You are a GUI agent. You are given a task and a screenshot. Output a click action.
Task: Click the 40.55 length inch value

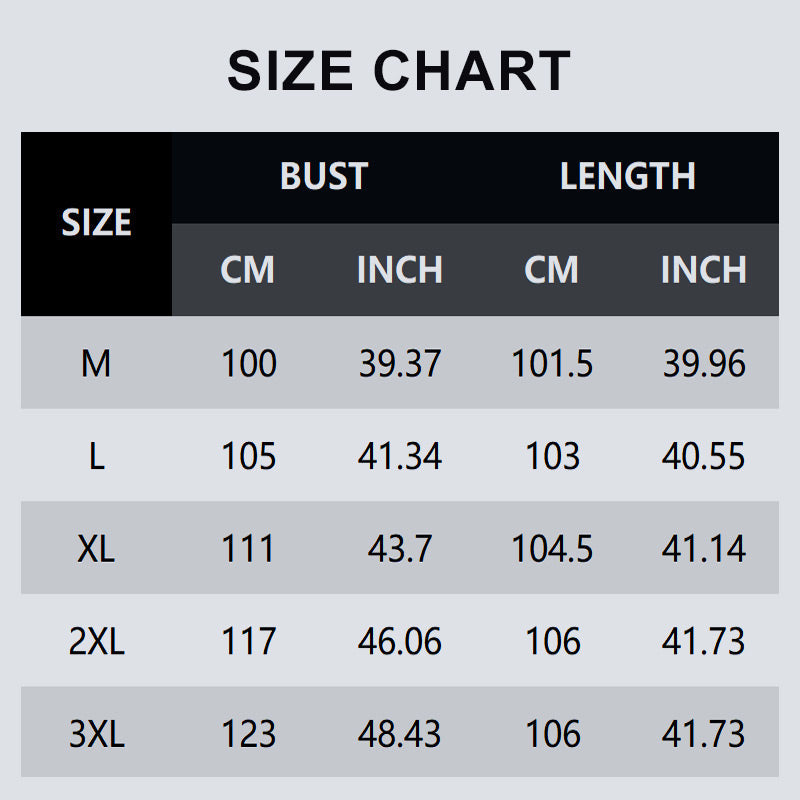(704, 456)
